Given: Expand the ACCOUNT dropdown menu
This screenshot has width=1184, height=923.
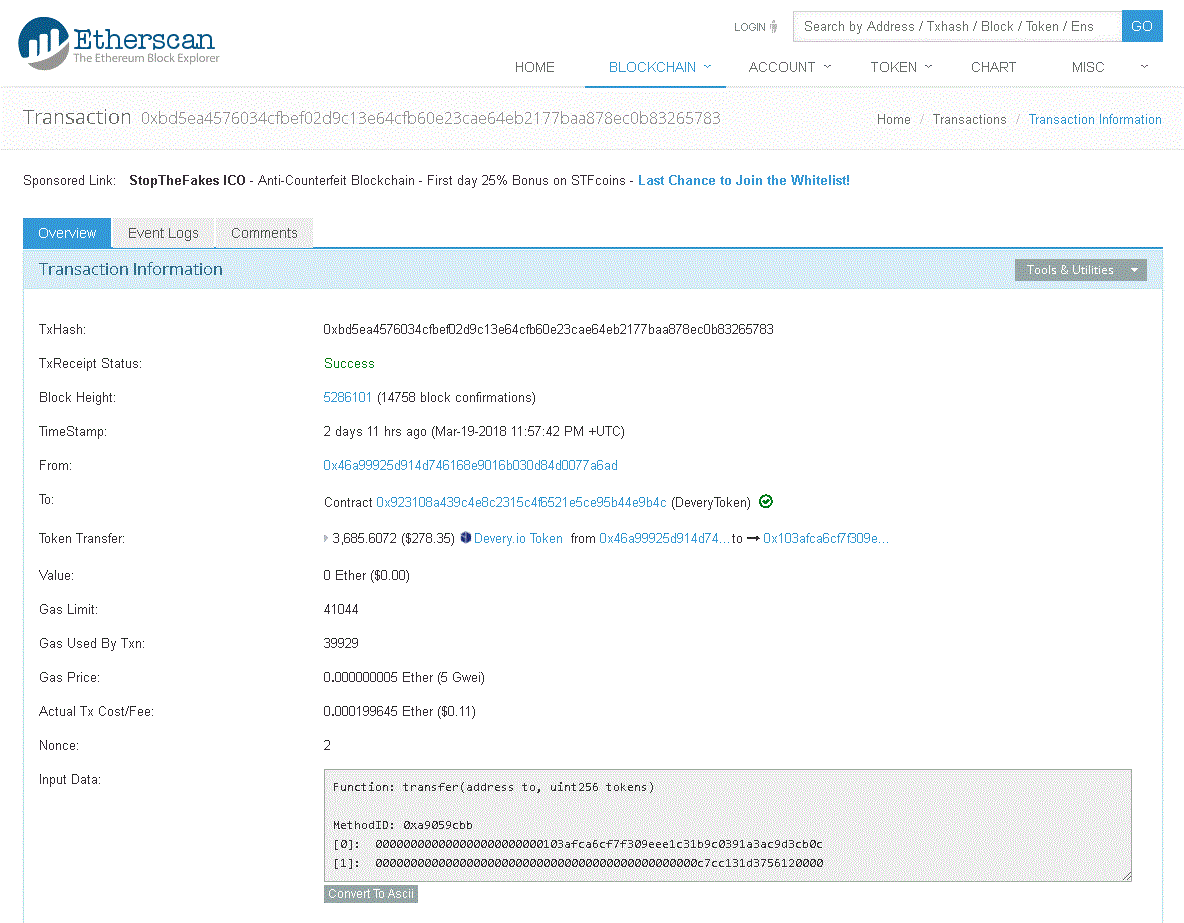Looking at the screenshot, I should [x=789, y=67].
